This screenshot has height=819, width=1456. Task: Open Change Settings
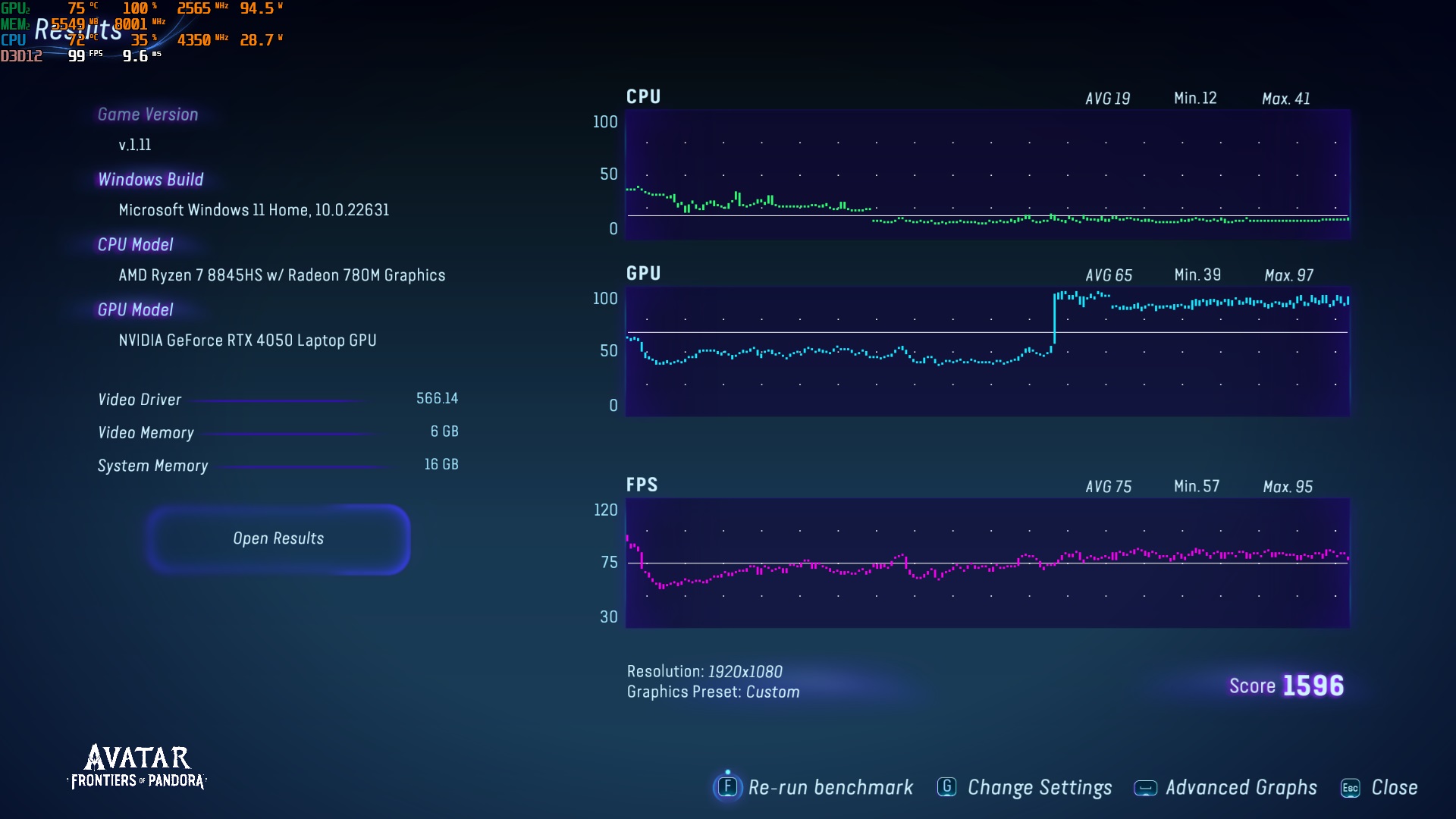[x=1039, y=787]
